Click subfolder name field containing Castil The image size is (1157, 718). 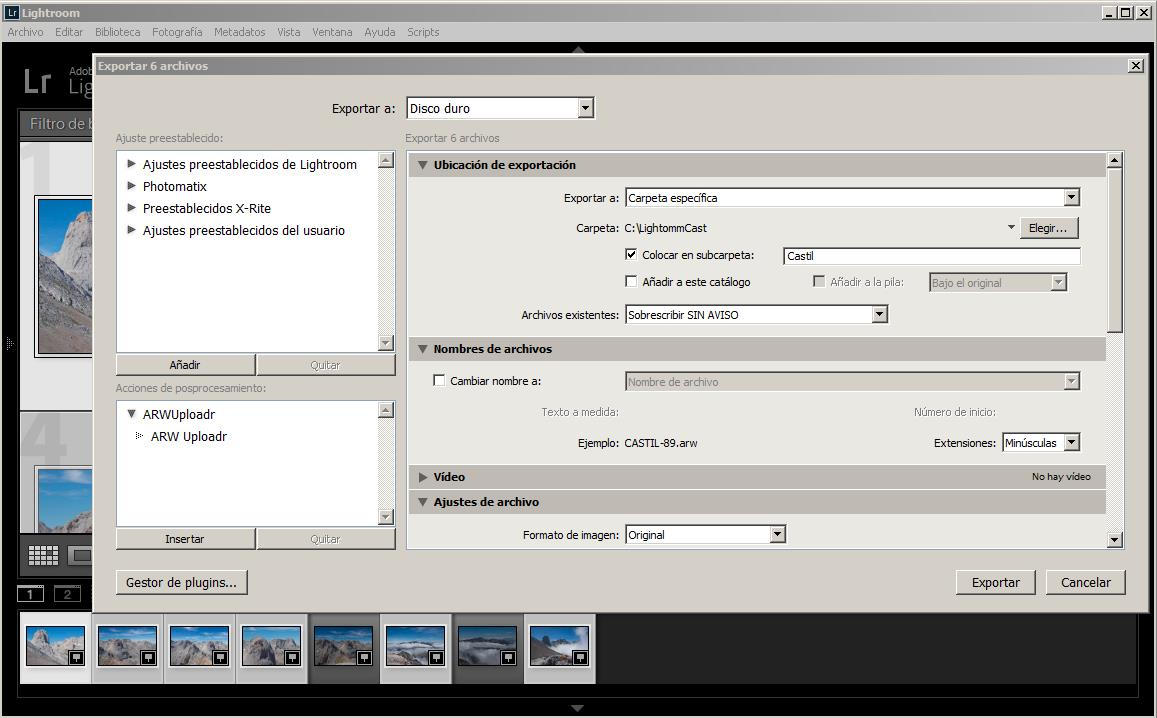(931, 256)
